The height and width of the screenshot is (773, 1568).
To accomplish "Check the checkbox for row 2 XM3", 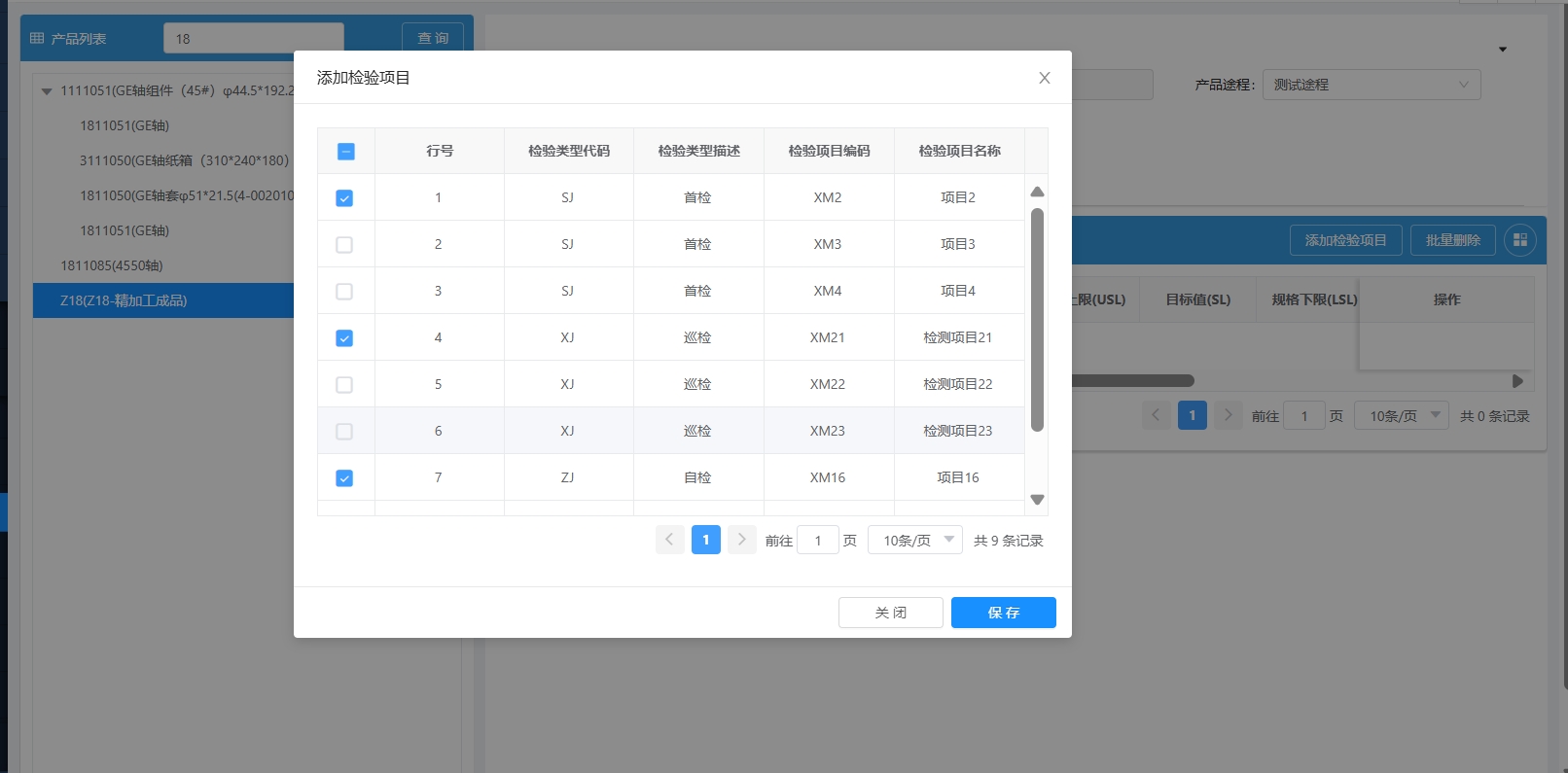I will 344,244.
